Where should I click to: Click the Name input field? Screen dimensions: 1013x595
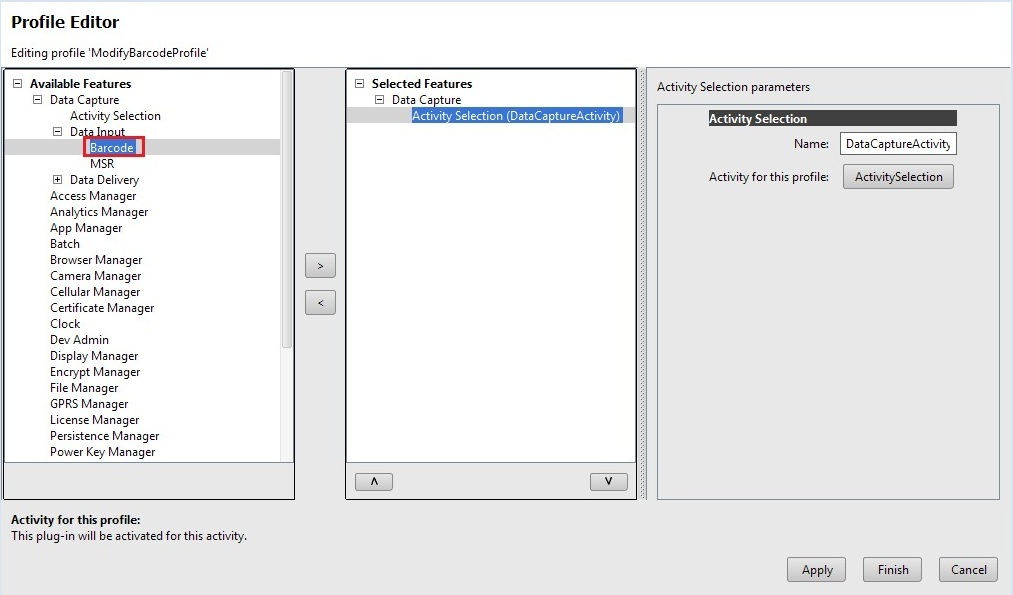coord(898,144)
